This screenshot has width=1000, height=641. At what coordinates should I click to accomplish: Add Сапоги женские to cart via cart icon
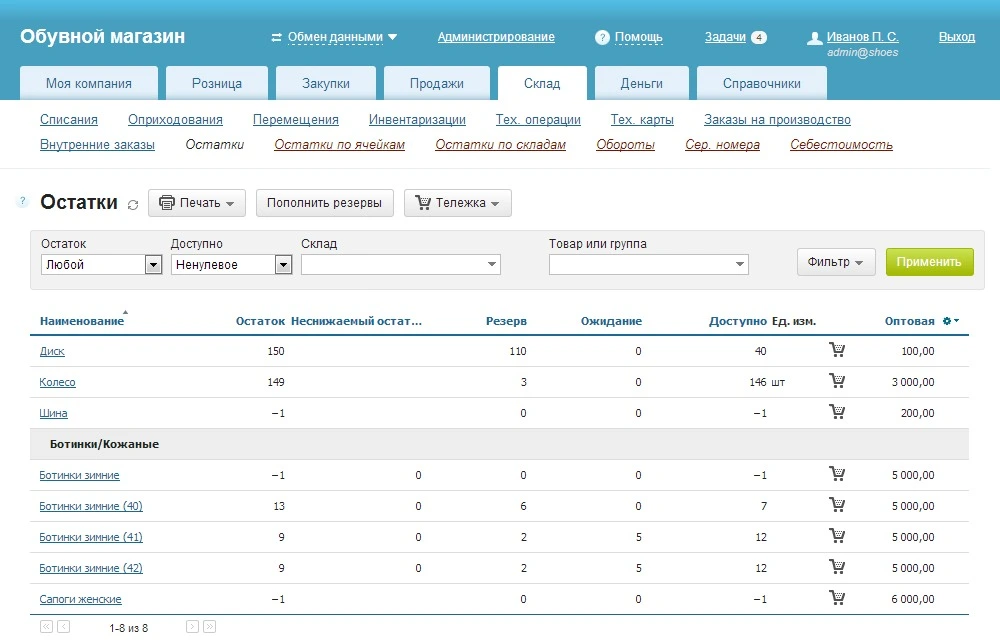(x=837, y=599)
